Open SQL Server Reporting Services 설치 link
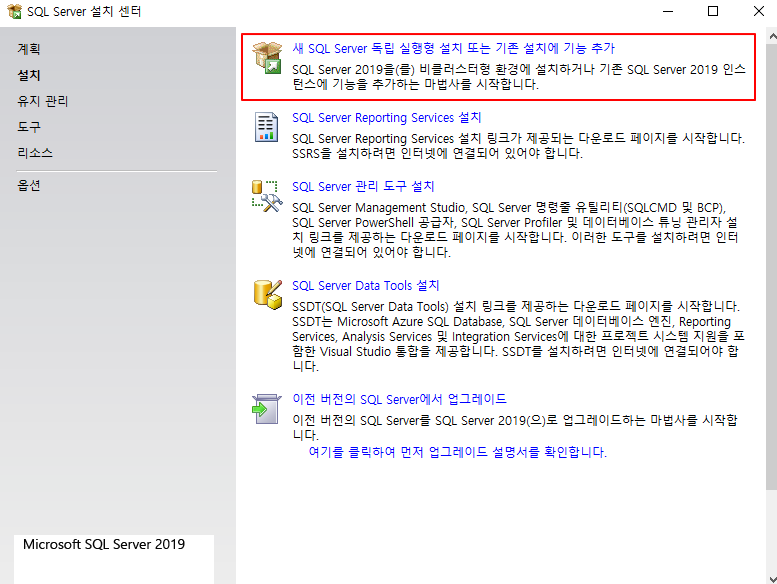 387,117
